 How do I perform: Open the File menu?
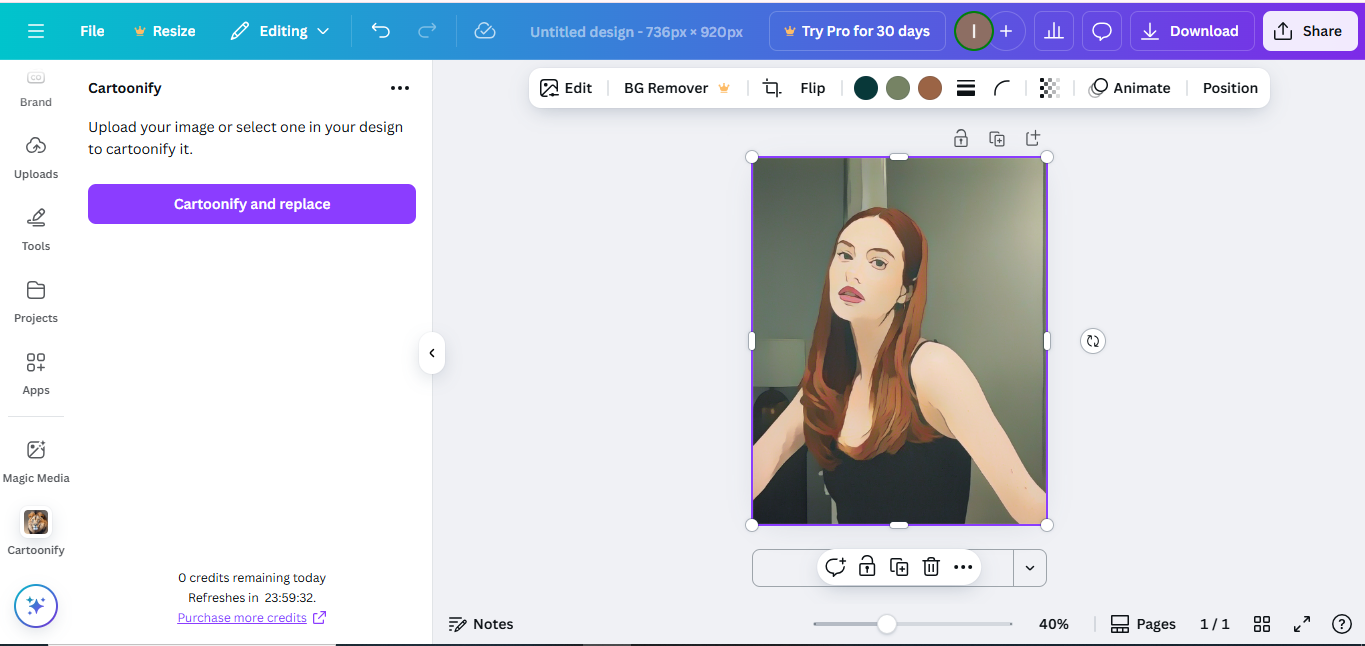[91, 31]
